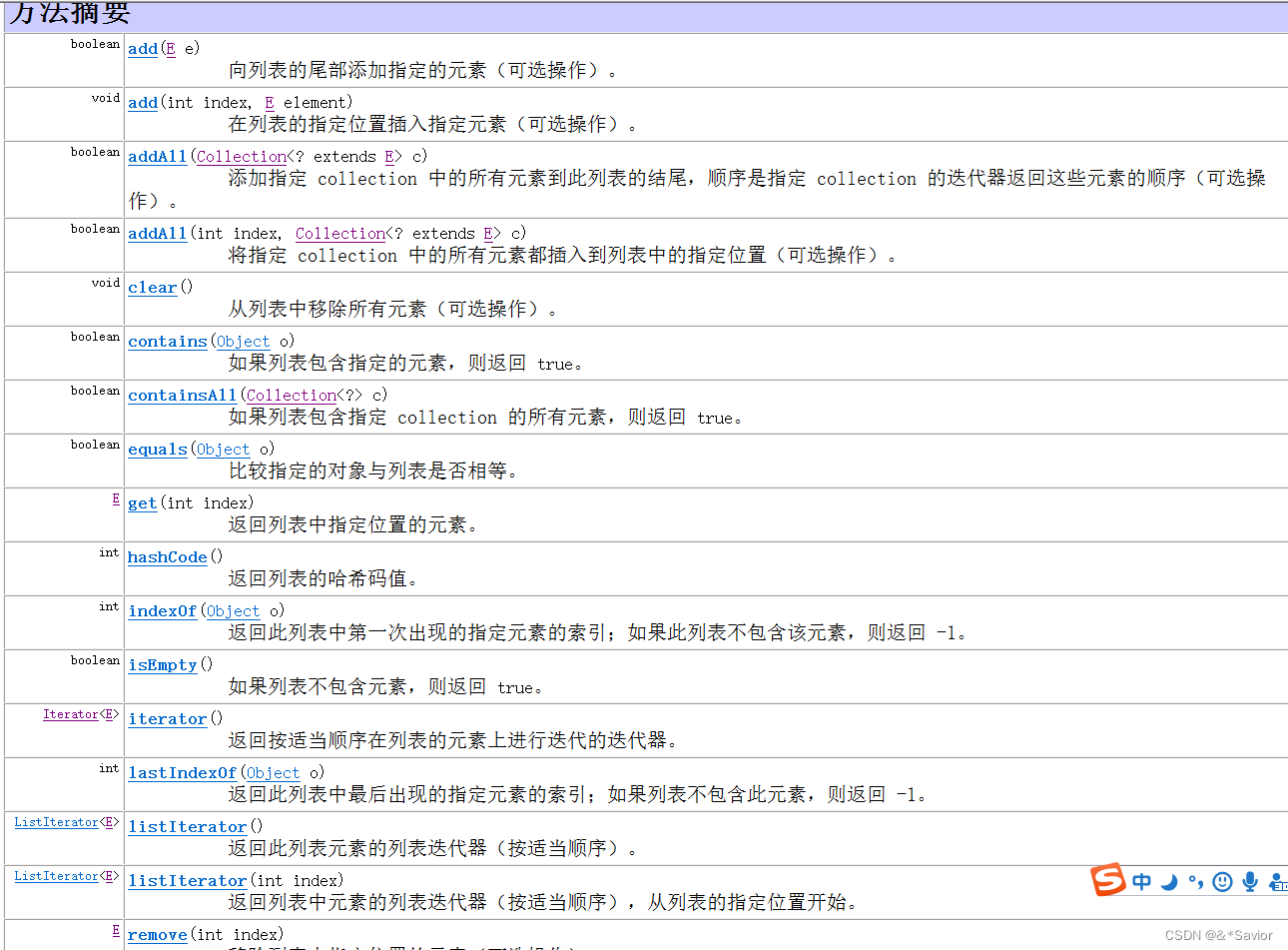
Task: Click Object link in lastIndexOf(Object o)
Action: coord(274,772)
